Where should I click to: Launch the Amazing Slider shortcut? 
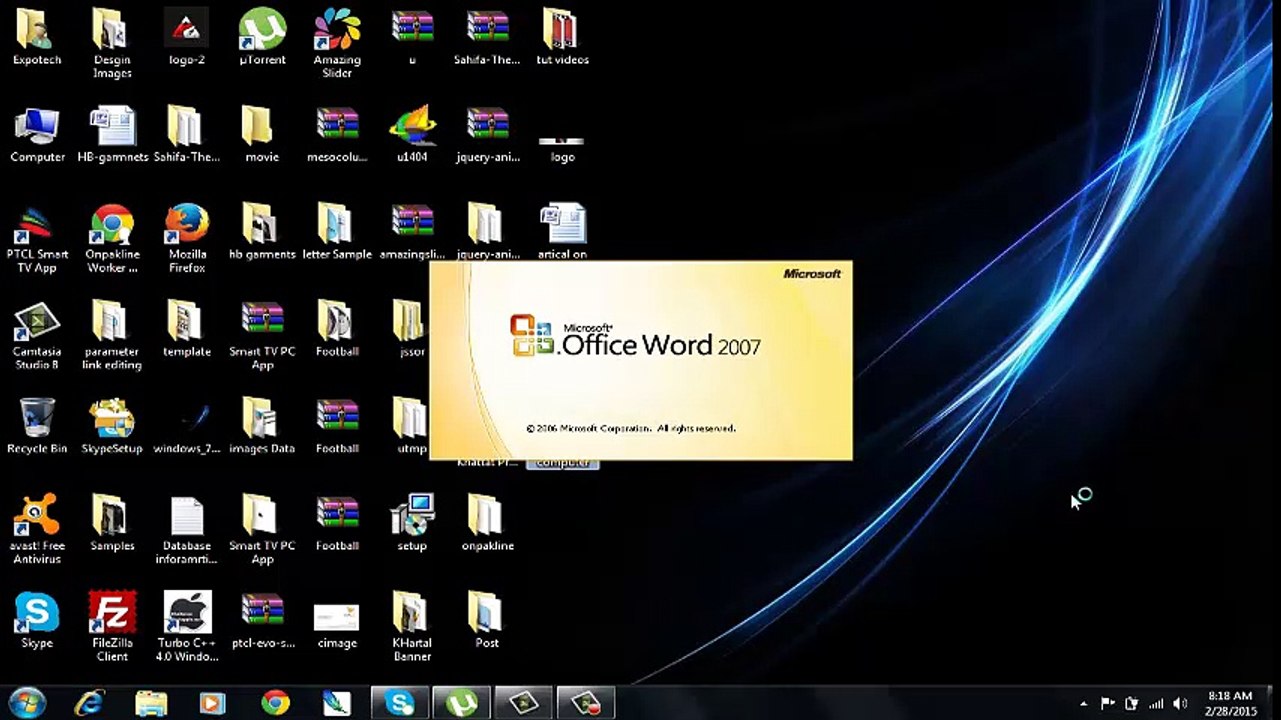click(x=337, y=44)
